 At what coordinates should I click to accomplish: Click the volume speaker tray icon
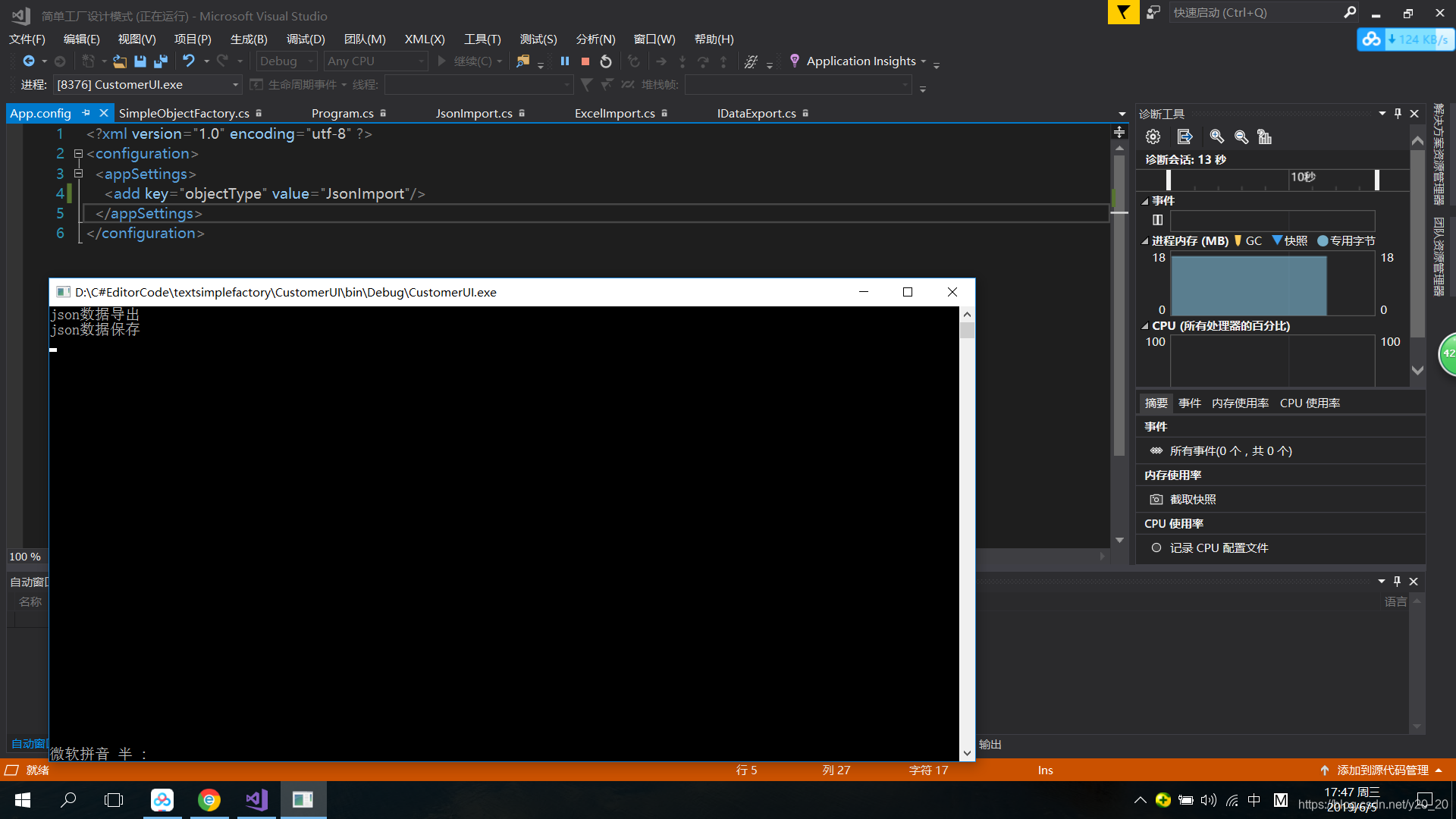(x=1209, y=800)
